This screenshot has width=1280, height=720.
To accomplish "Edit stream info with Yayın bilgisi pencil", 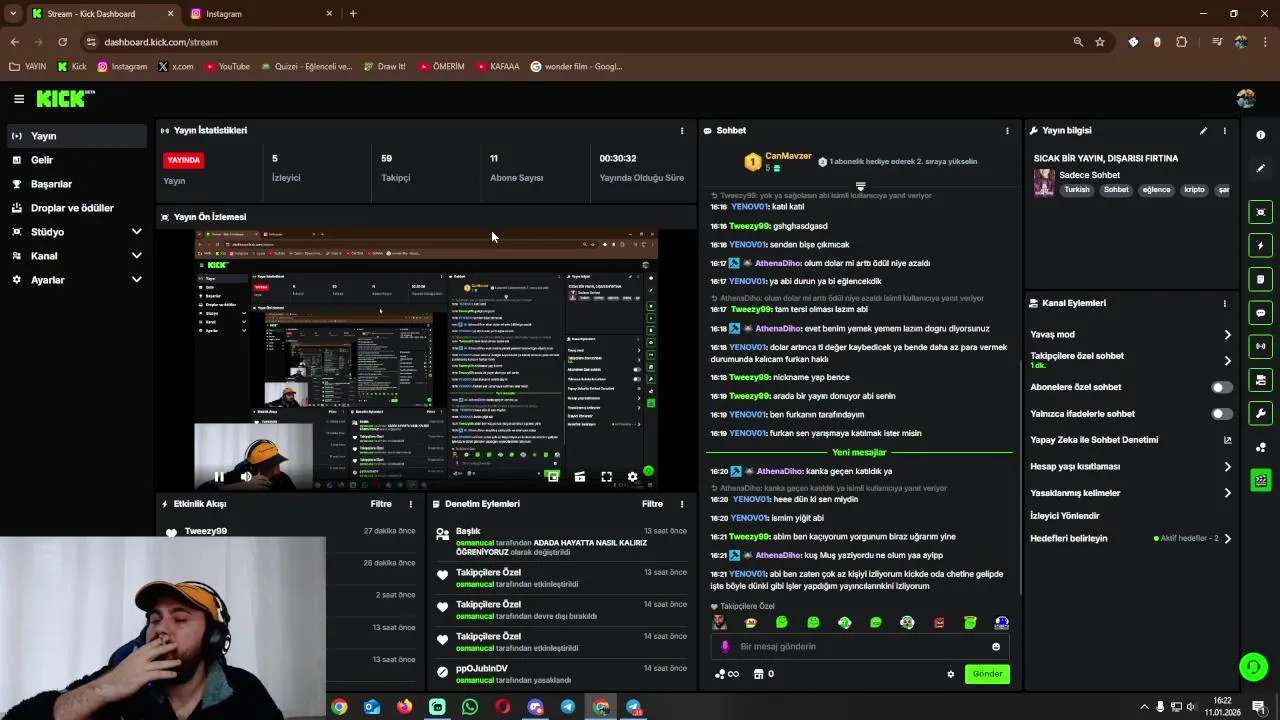I will [1203, 131].
